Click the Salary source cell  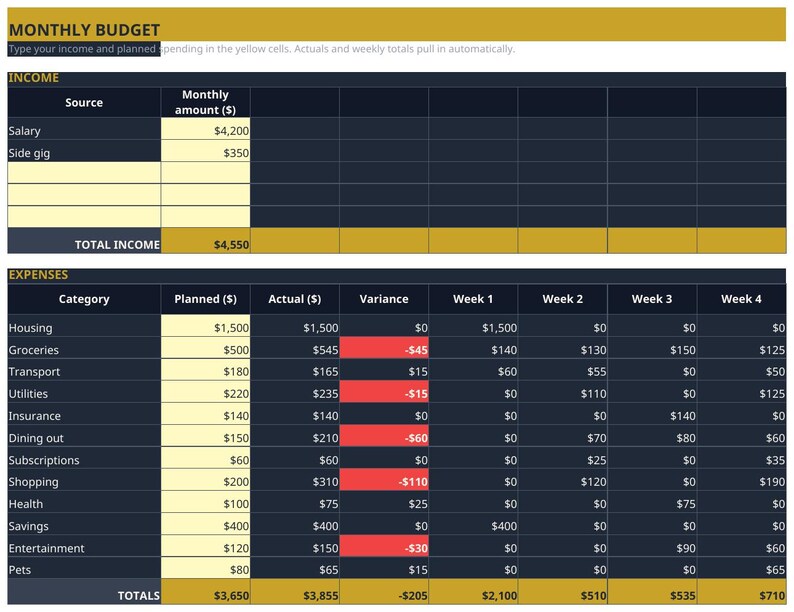pyautogui.click(x=84, y=129)
